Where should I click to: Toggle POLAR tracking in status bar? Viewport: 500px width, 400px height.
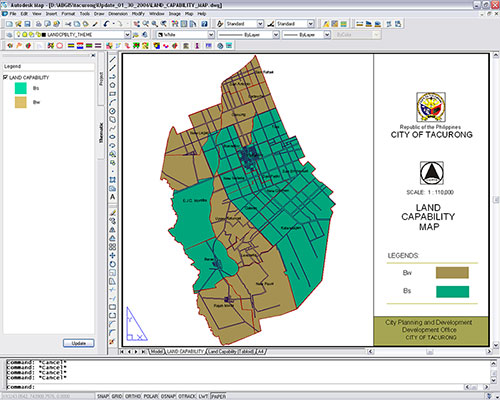click(x=151, y=396)
